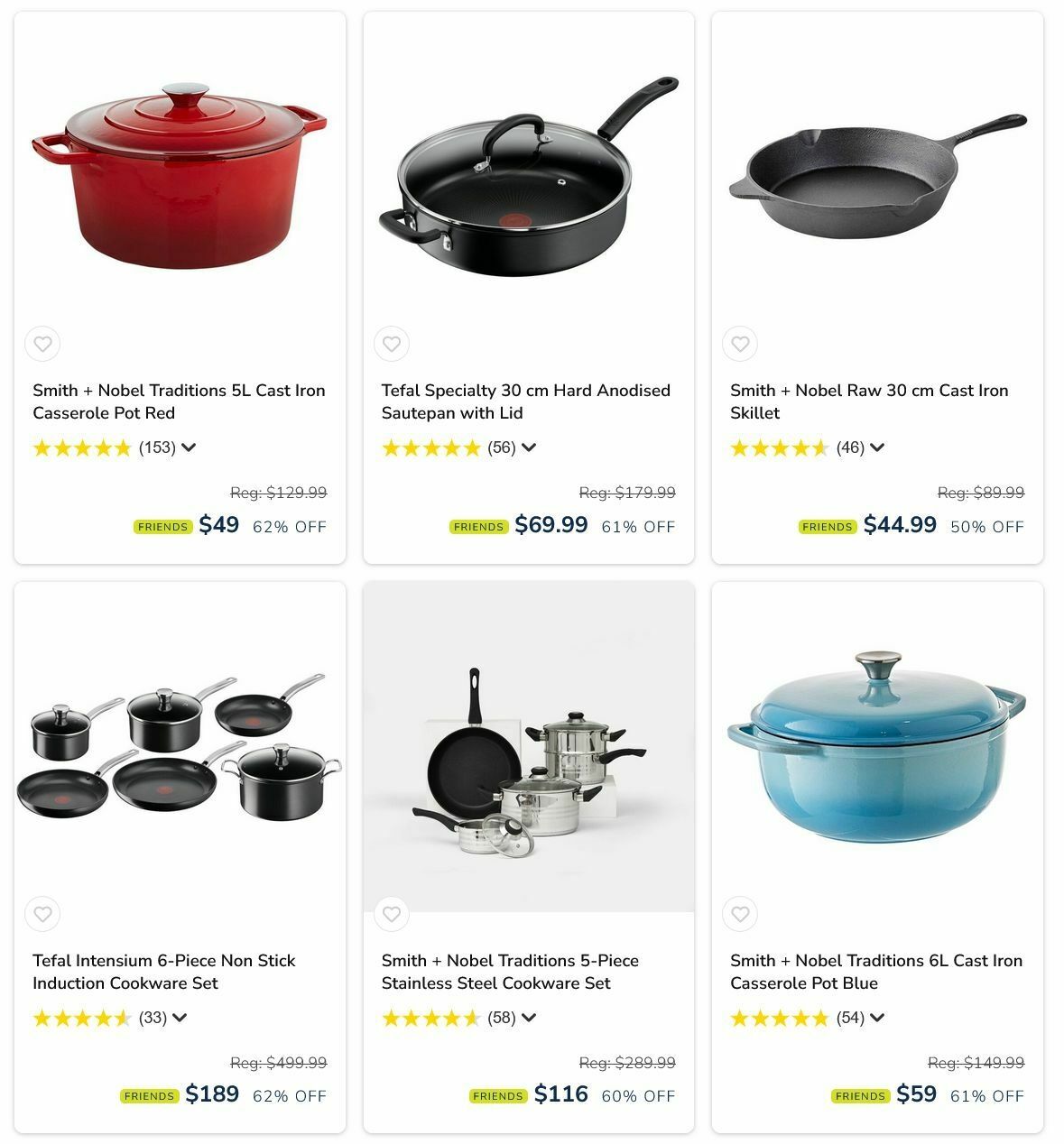Favourite the red Cast Iron Casserole Pot
This screenshot has width=1064, height=1144.
click(42, 344)
